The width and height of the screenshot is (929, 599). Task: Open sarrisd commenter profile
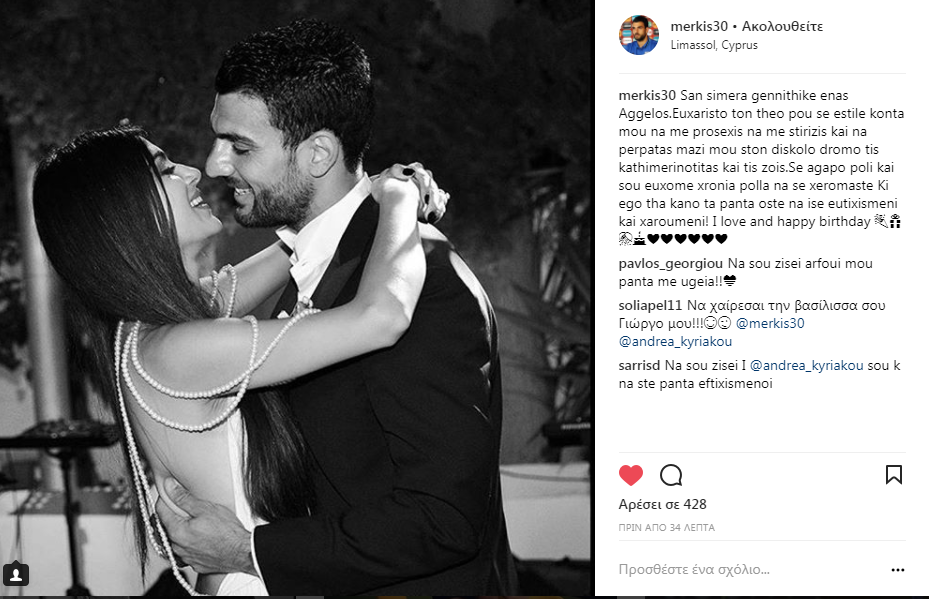[x=639, y=366]
